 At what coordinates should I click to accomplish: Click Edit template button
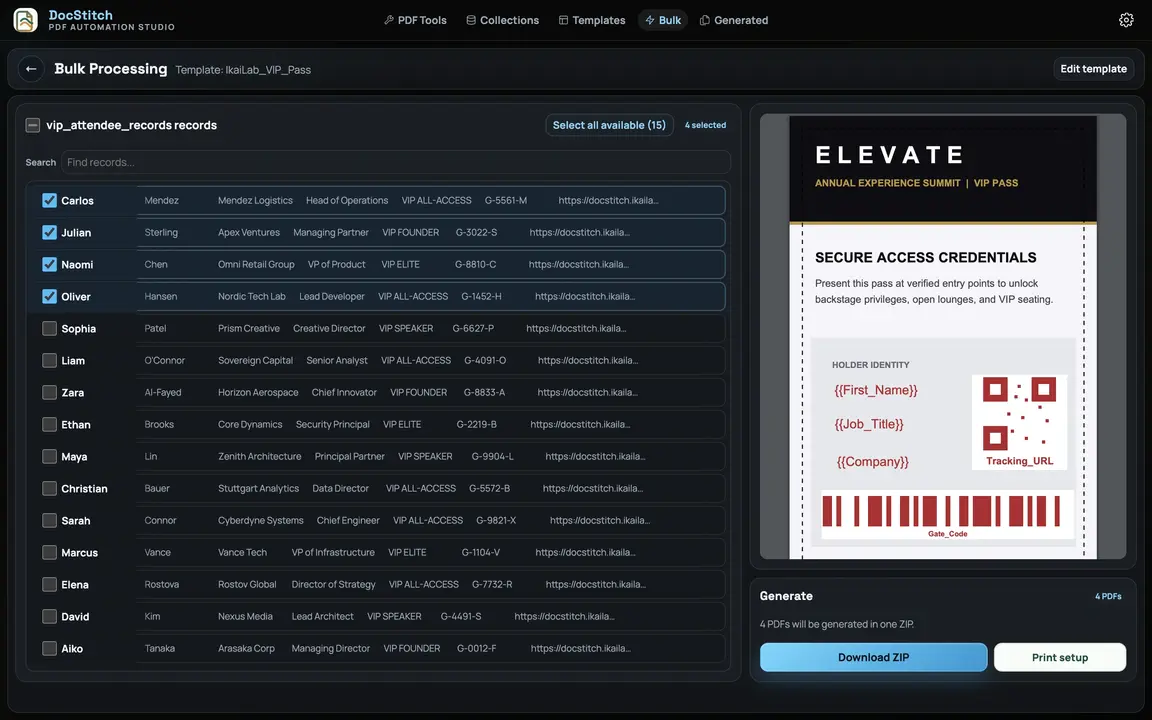click(1093, 68)
